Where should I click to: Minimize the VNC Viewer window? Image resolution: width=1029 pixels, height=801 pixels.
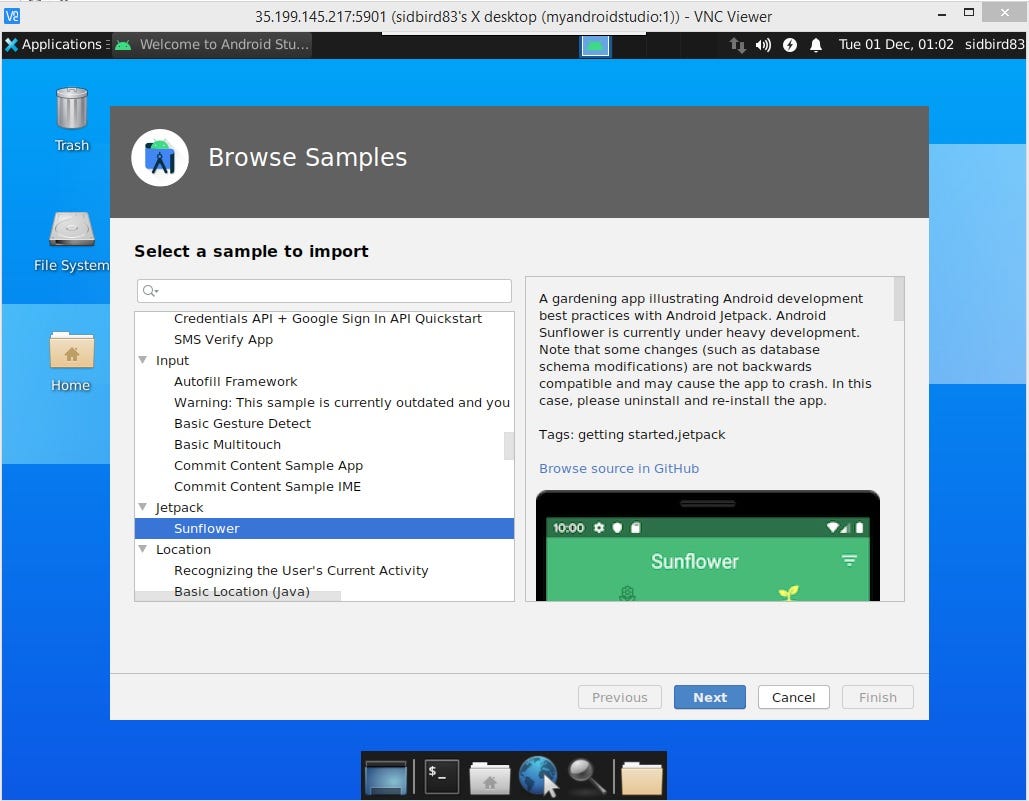[x=942, y=14]
